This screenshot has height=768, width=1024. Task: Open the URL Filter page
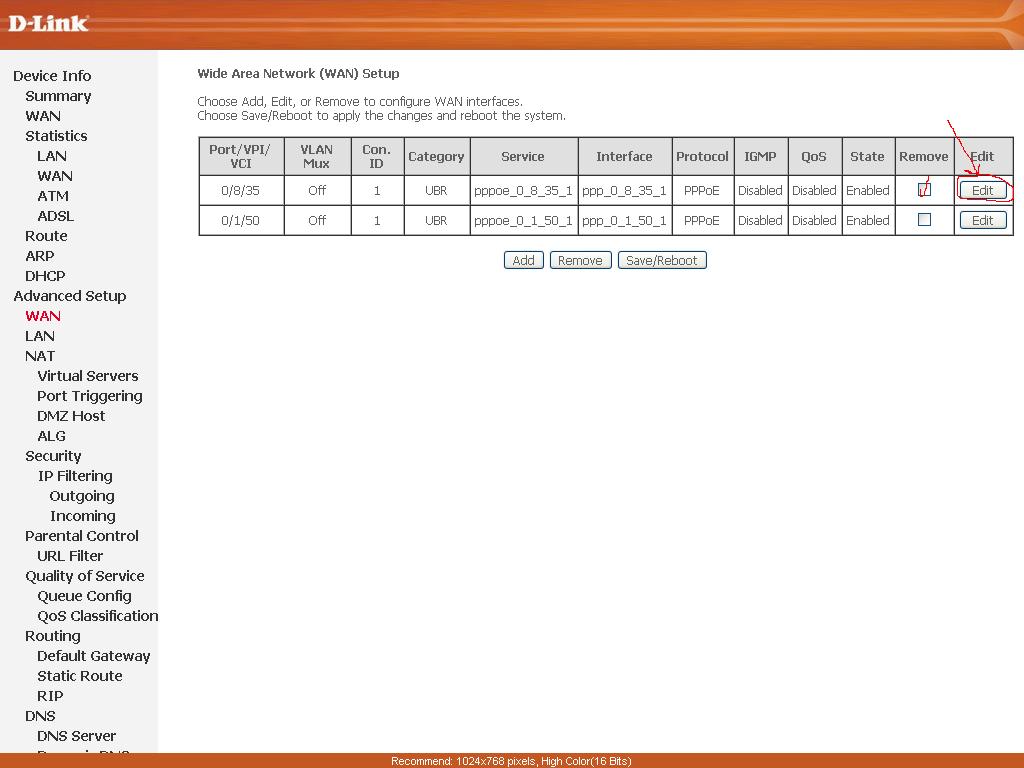pyautogui.click(x=70, y=556)
